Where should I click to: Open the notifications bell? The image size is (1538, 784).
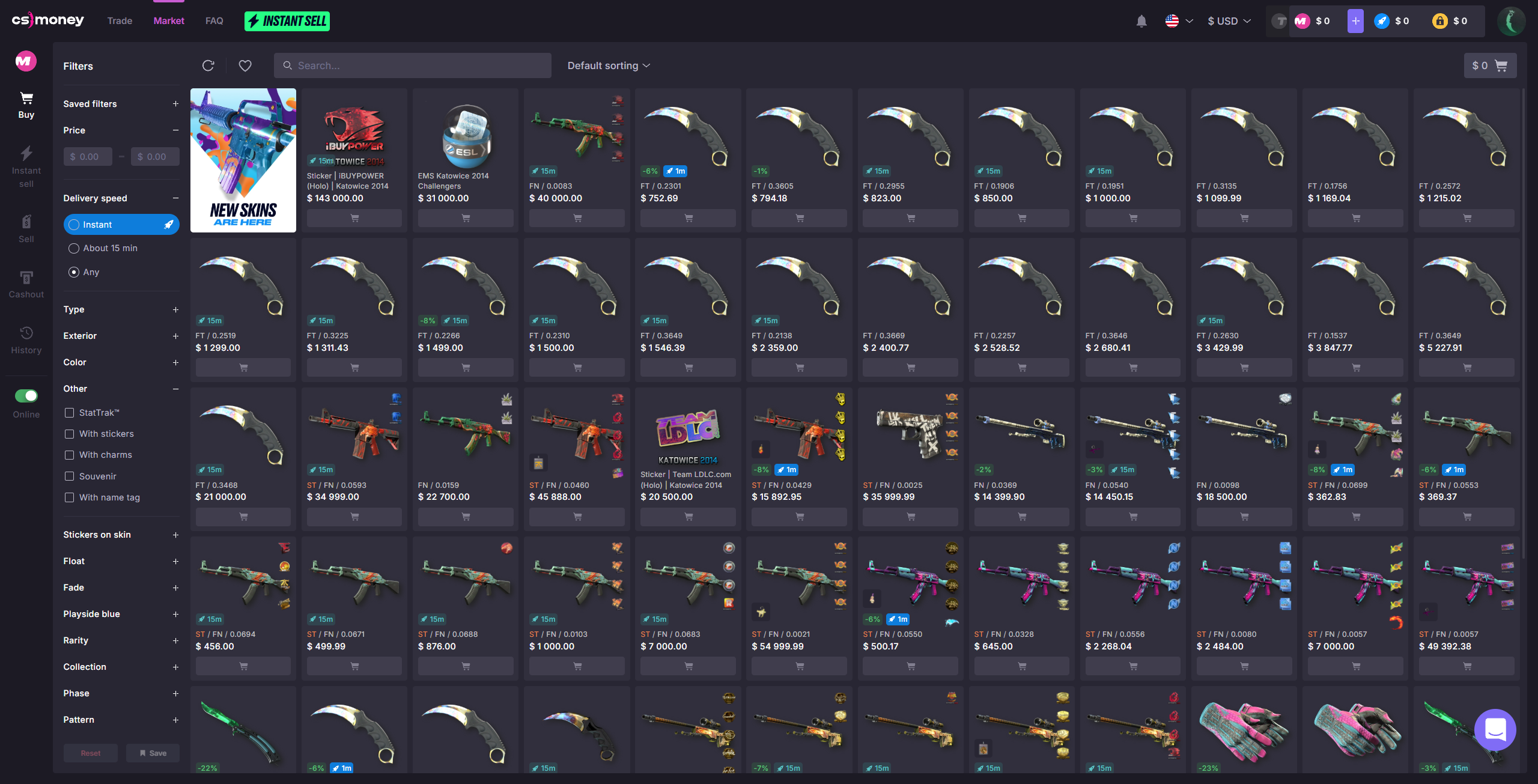click(x=1141, y=21)
